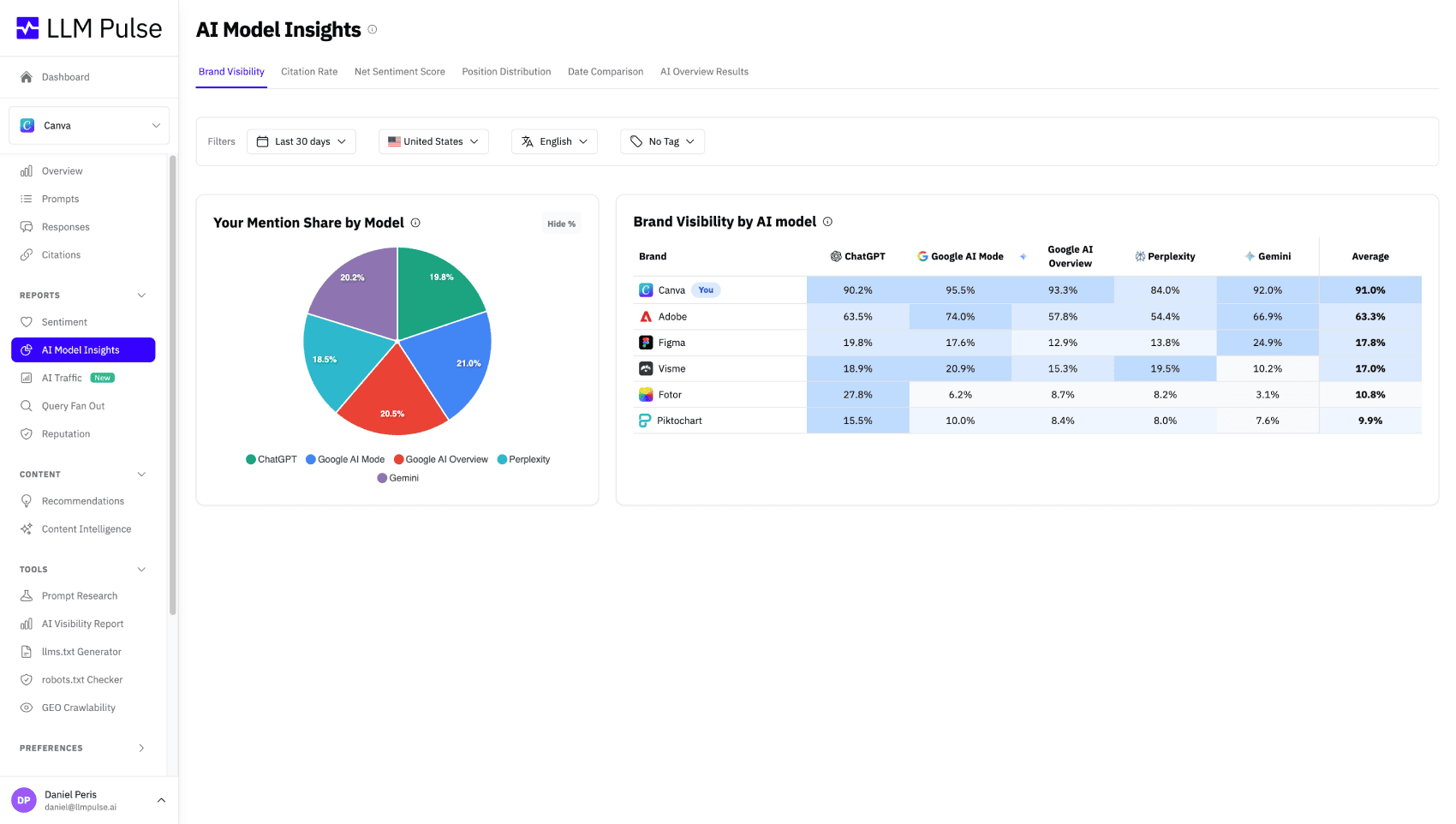The height and width of the screenshot is (824, 1456).
Task: Click the Recommendations lightbulb icon
Action: pos(27,501)
